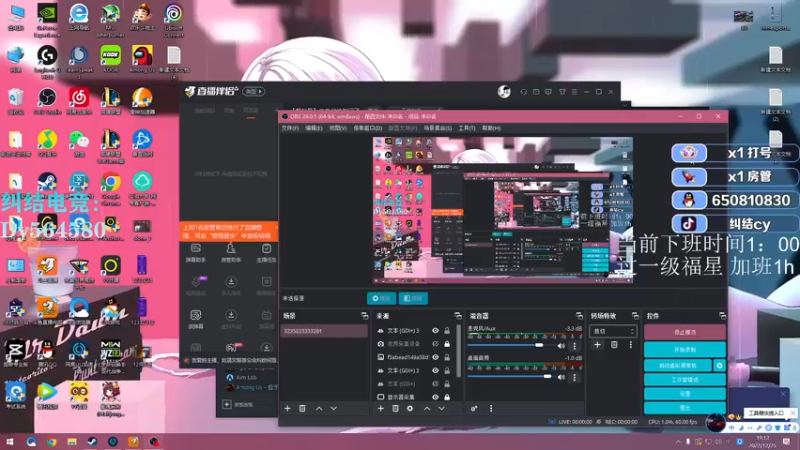Pop out the Scenes dock panel icon
This screenshot has height=450, width=800.
point(364,316)
